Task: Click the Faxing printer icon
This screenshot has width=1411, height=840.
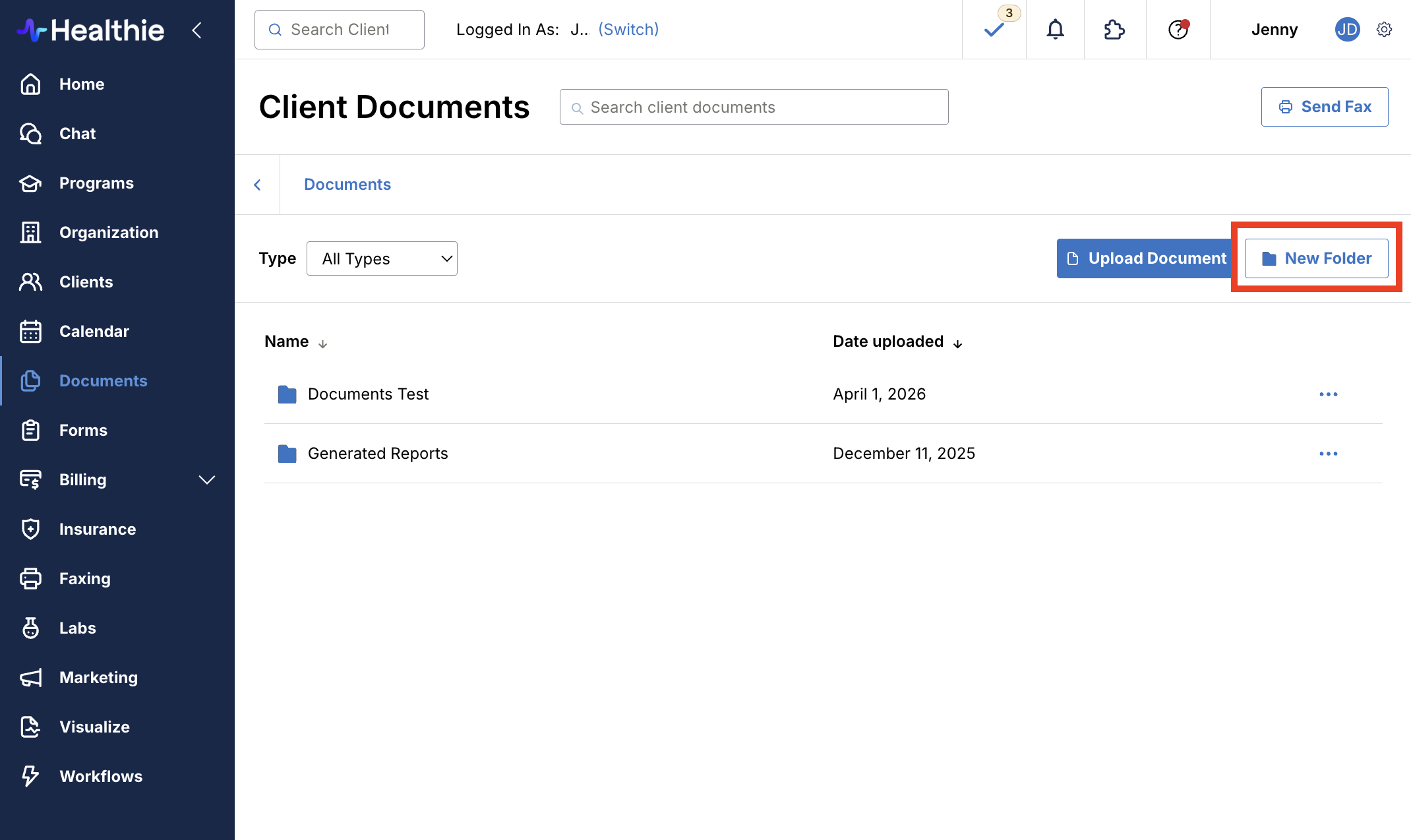Action: 30,578
